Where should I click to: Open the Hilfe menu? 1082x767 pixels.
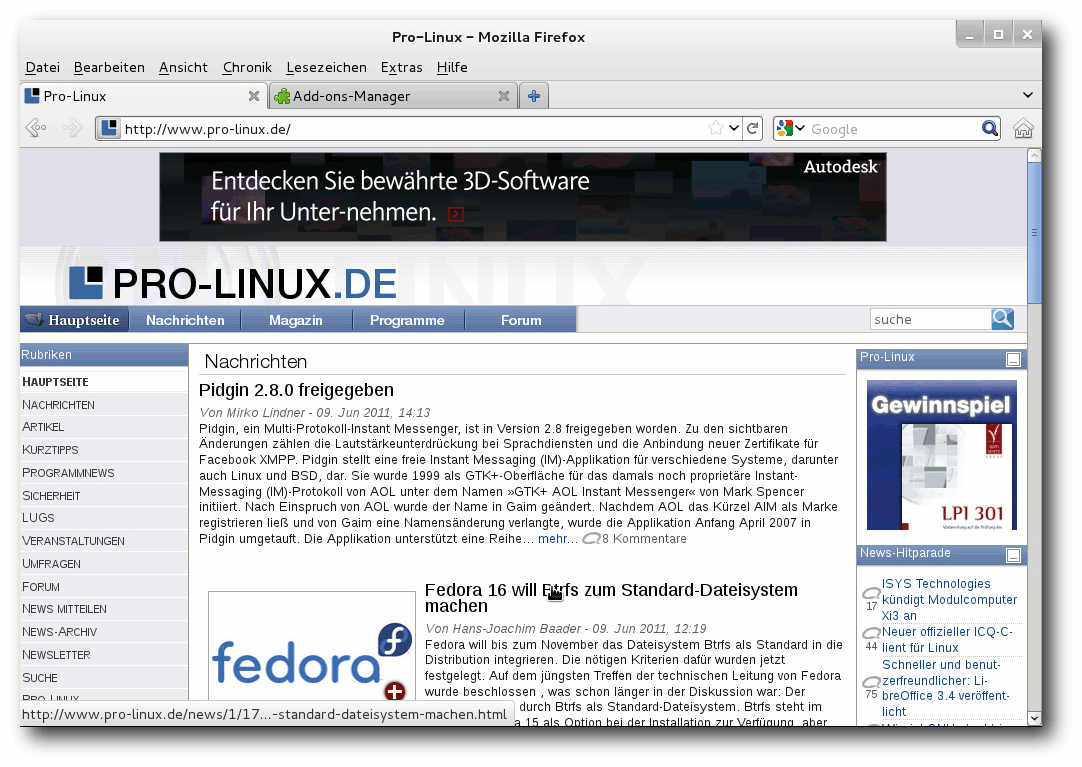tap(452, 67)
